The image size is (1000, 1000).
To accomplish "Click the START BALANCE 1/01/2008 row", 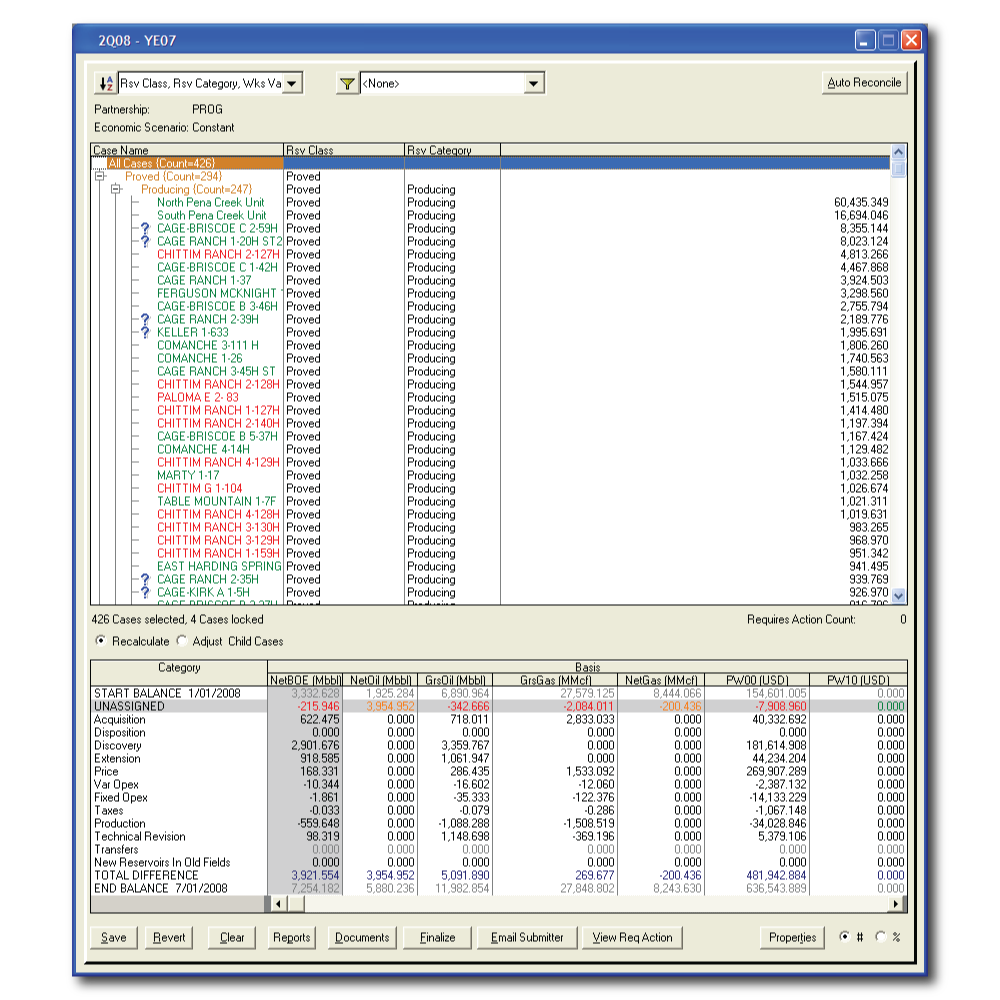I will point(498,693).
